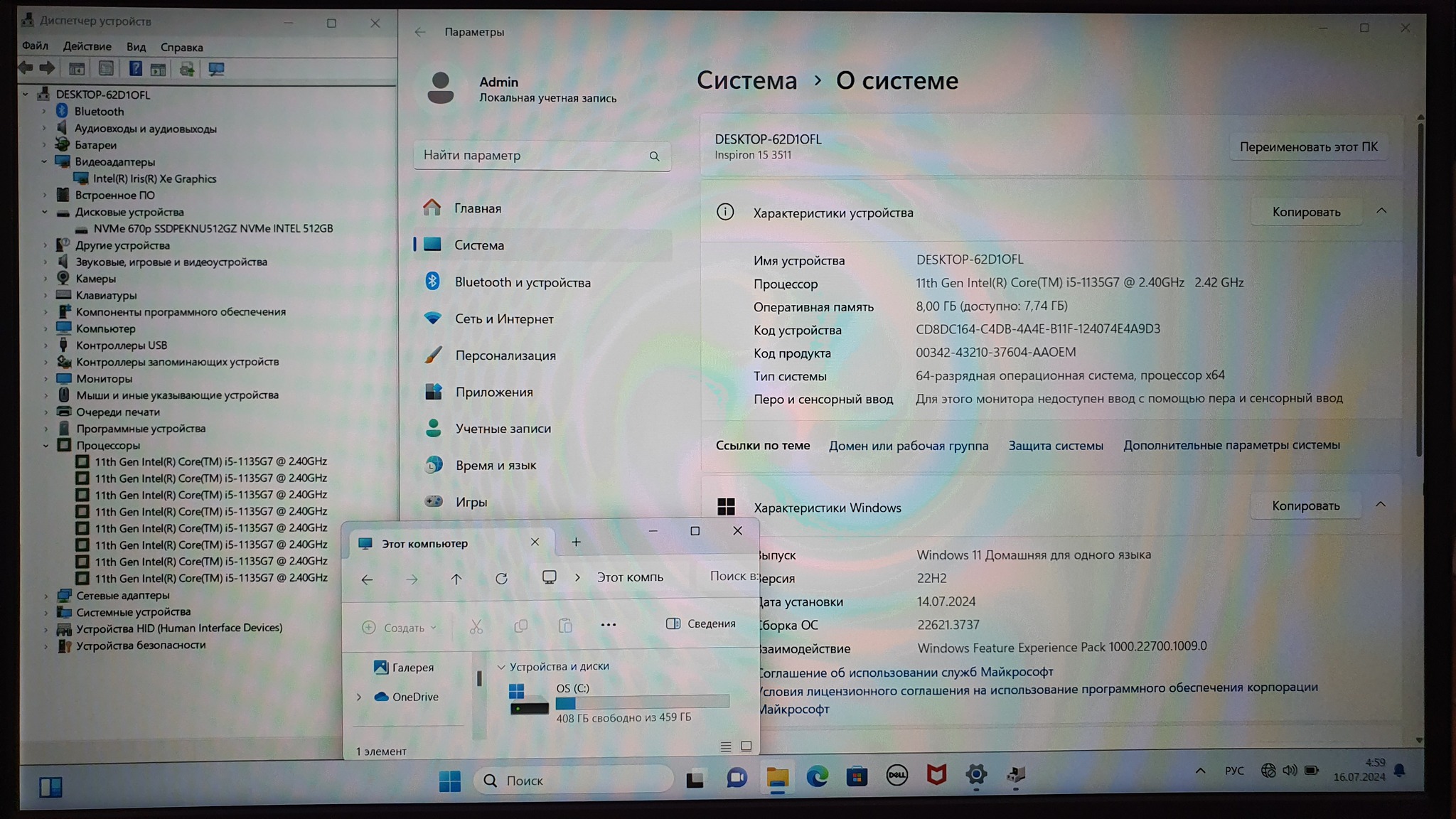
Task: Open Microsoft Store from taskbar
Action: click(x=857, y=776)
